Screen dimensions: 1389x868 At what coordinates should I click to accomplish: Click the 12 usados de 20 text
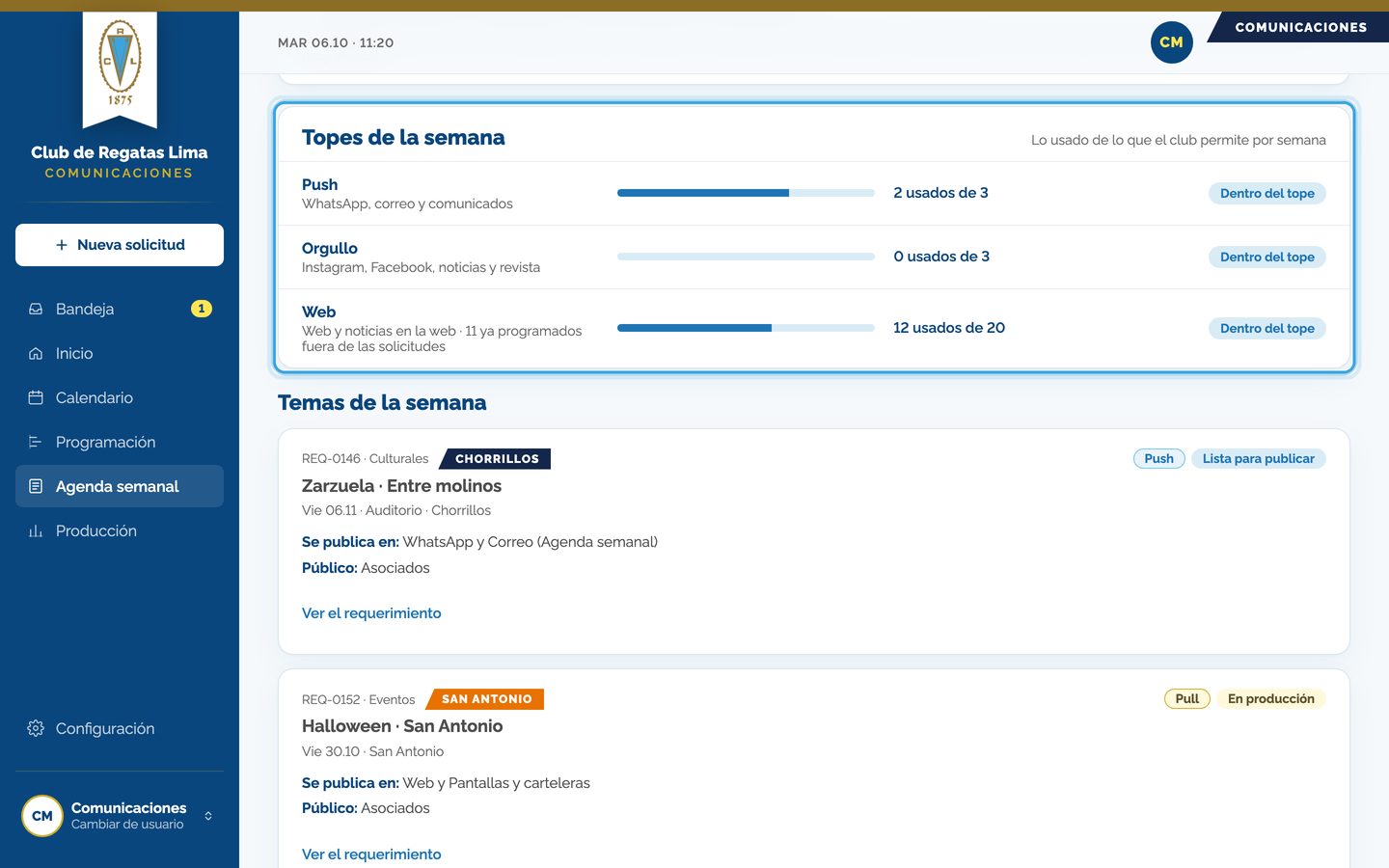click(949, 328)
